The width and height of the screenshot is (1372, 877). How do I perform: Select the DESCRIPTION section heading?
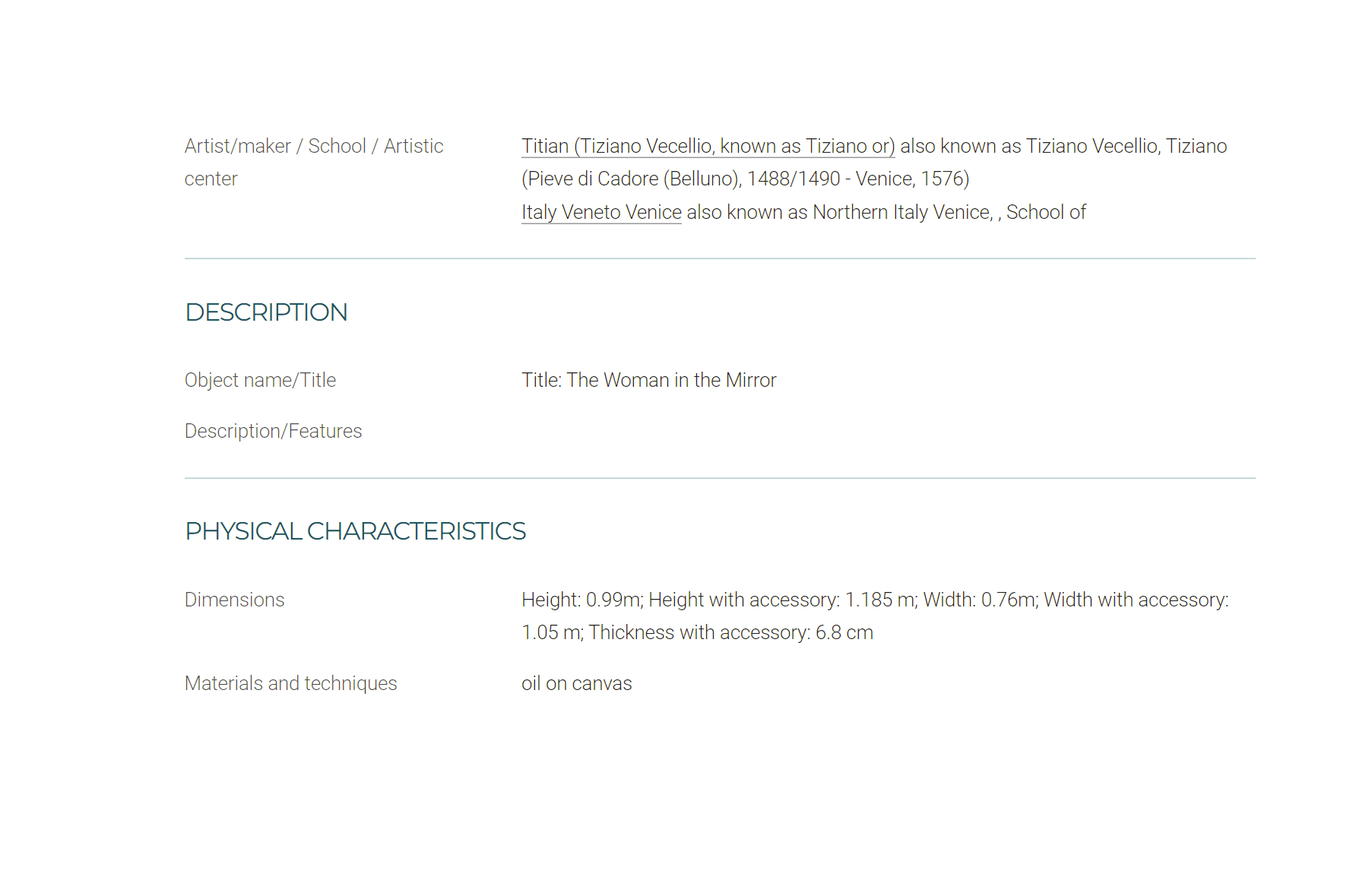pyautogui.click(x=266, y=312)
